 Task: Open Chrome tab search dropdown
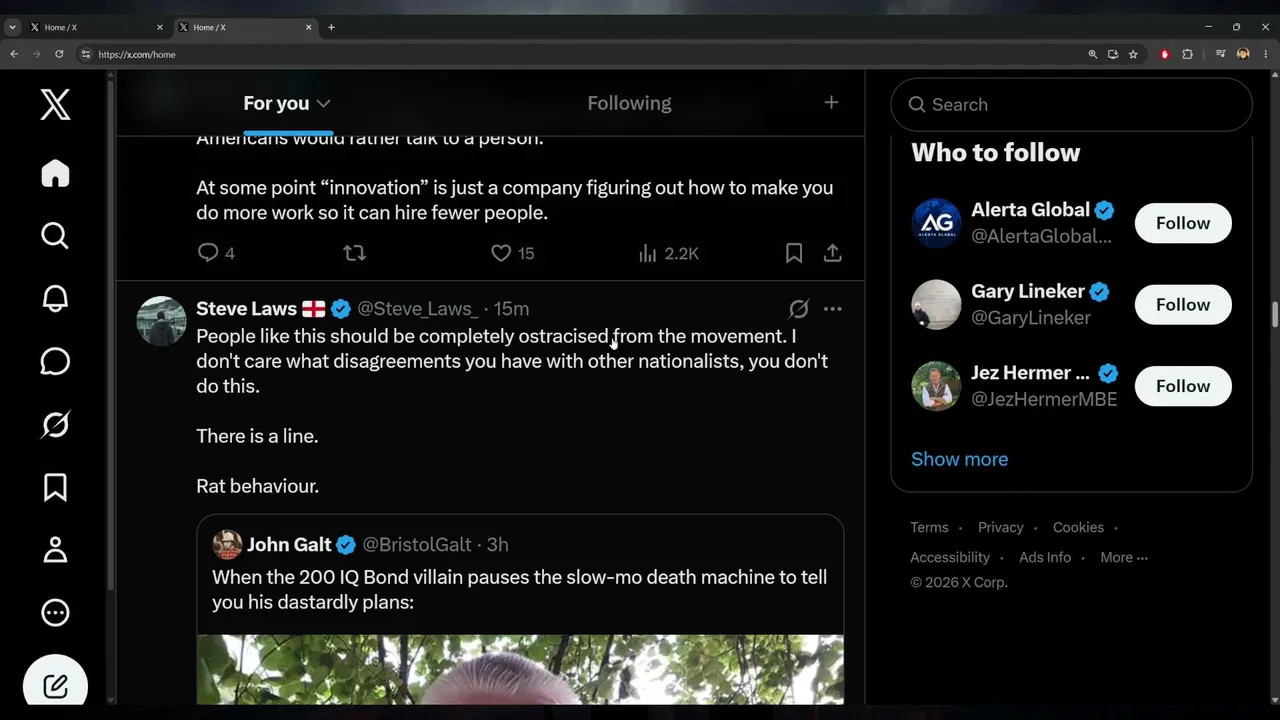pyautogui.click(x=12, y=27)
